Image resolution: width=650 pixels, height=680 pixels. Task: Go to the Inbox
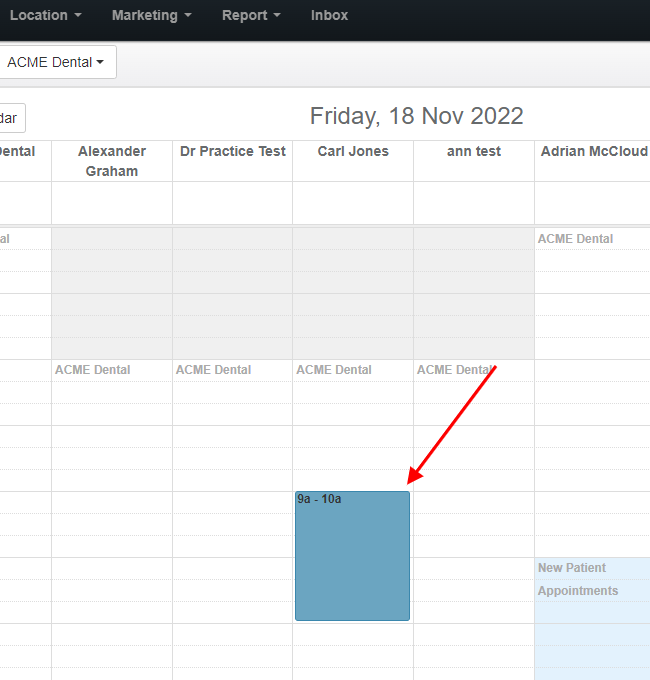point(329,15)
